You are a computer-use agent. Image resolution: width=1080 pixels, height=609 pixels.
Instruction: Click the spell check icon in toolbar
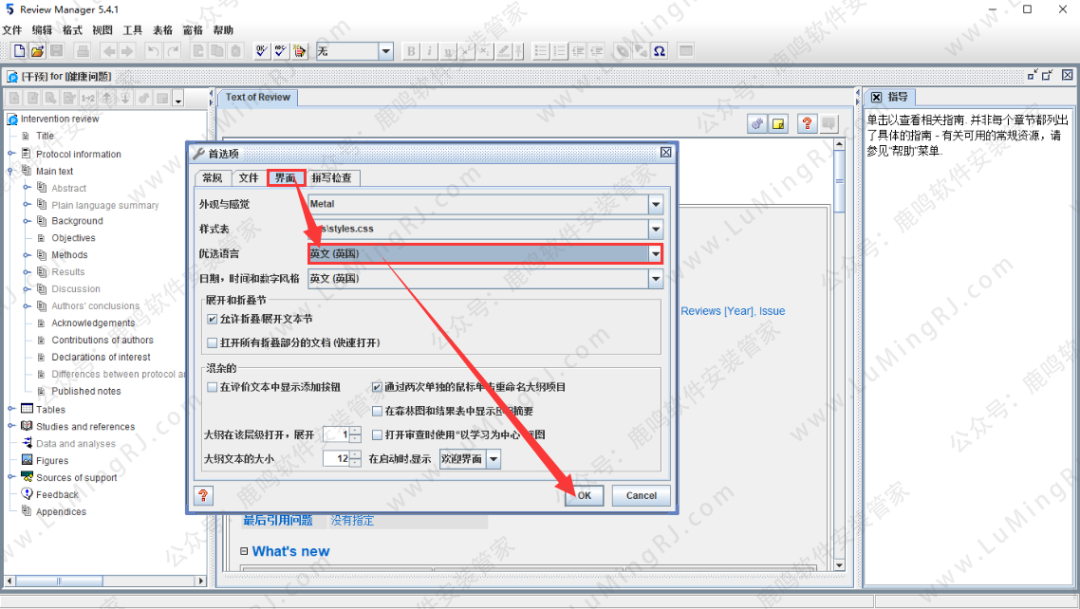pos(262,51)
